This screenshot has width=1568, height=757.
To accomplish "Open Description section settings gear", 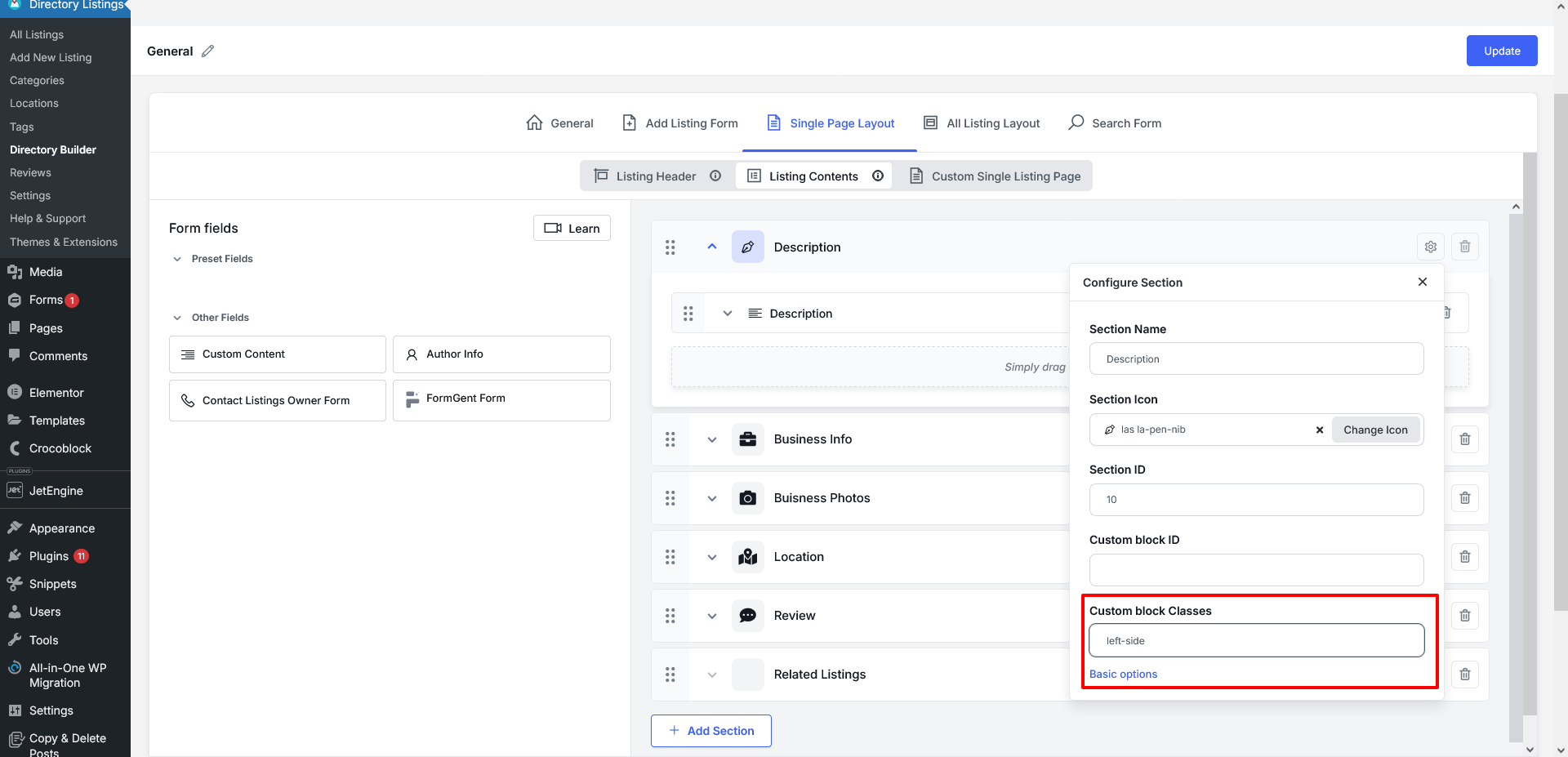I will (1430, 247).
